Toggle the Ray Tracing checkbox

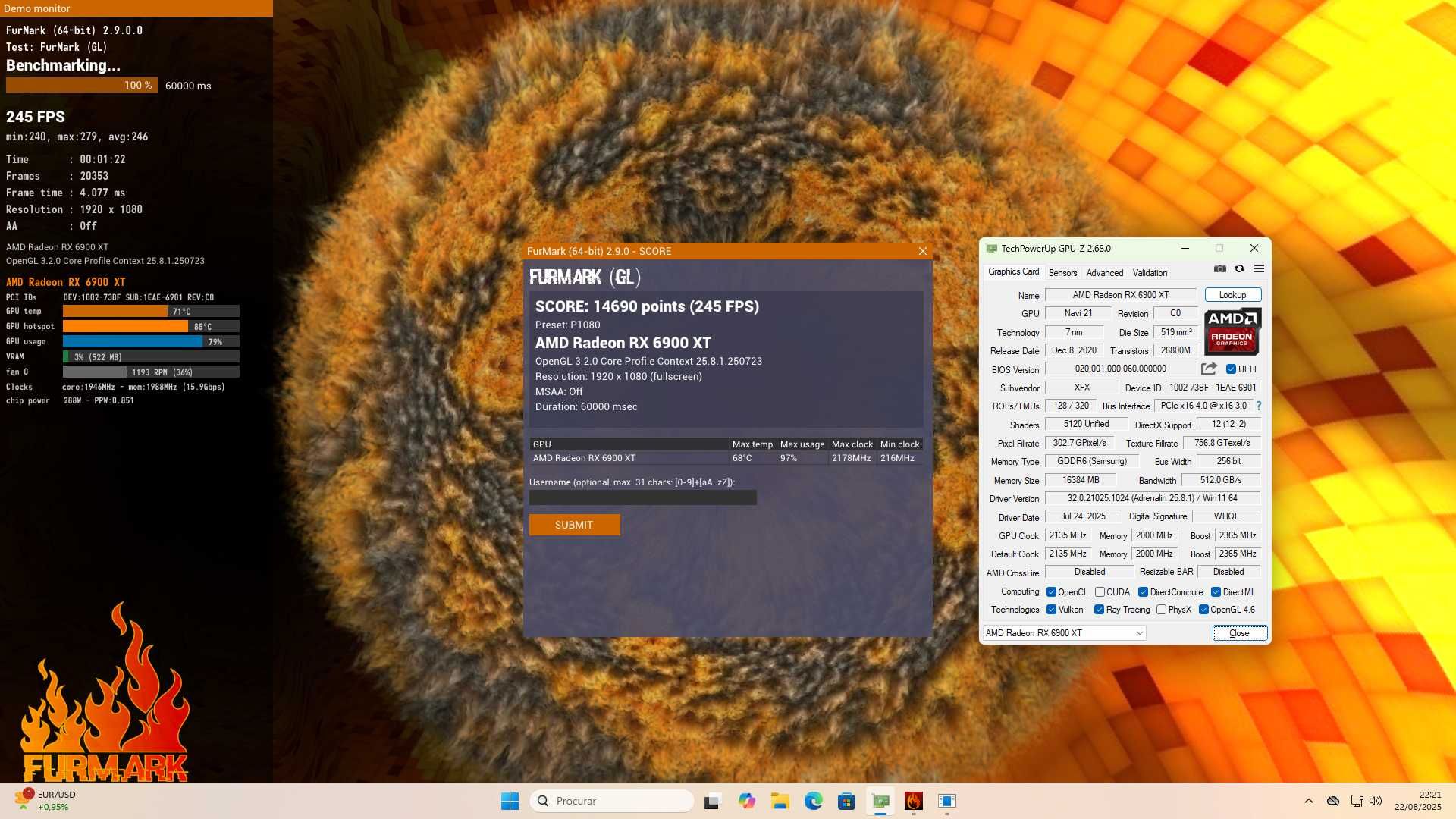click(1099, 610)
